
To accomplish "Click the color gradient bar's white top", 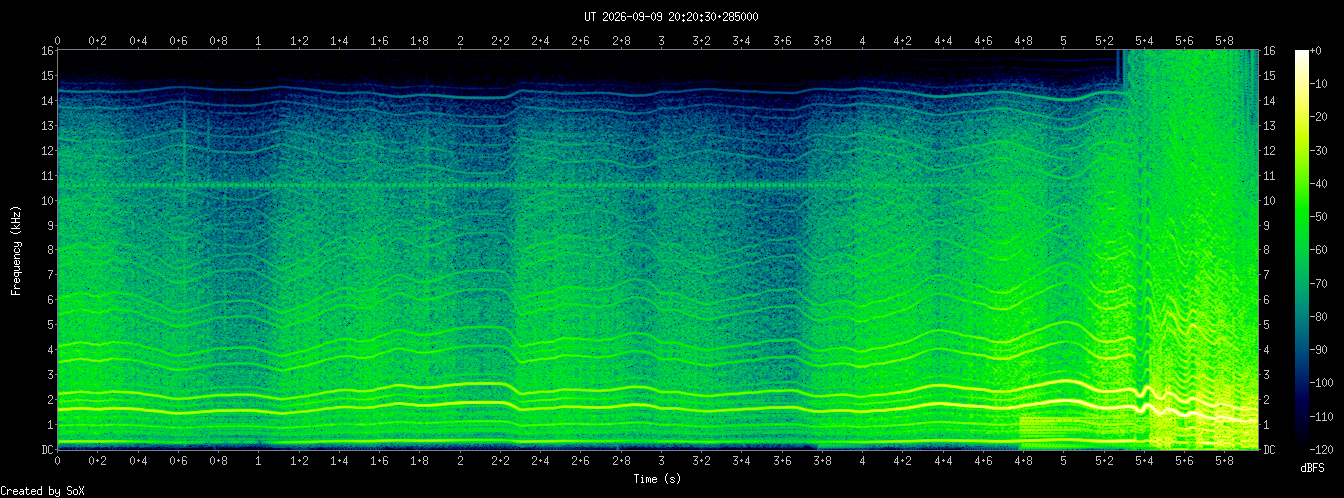I will click(1301, 53).
